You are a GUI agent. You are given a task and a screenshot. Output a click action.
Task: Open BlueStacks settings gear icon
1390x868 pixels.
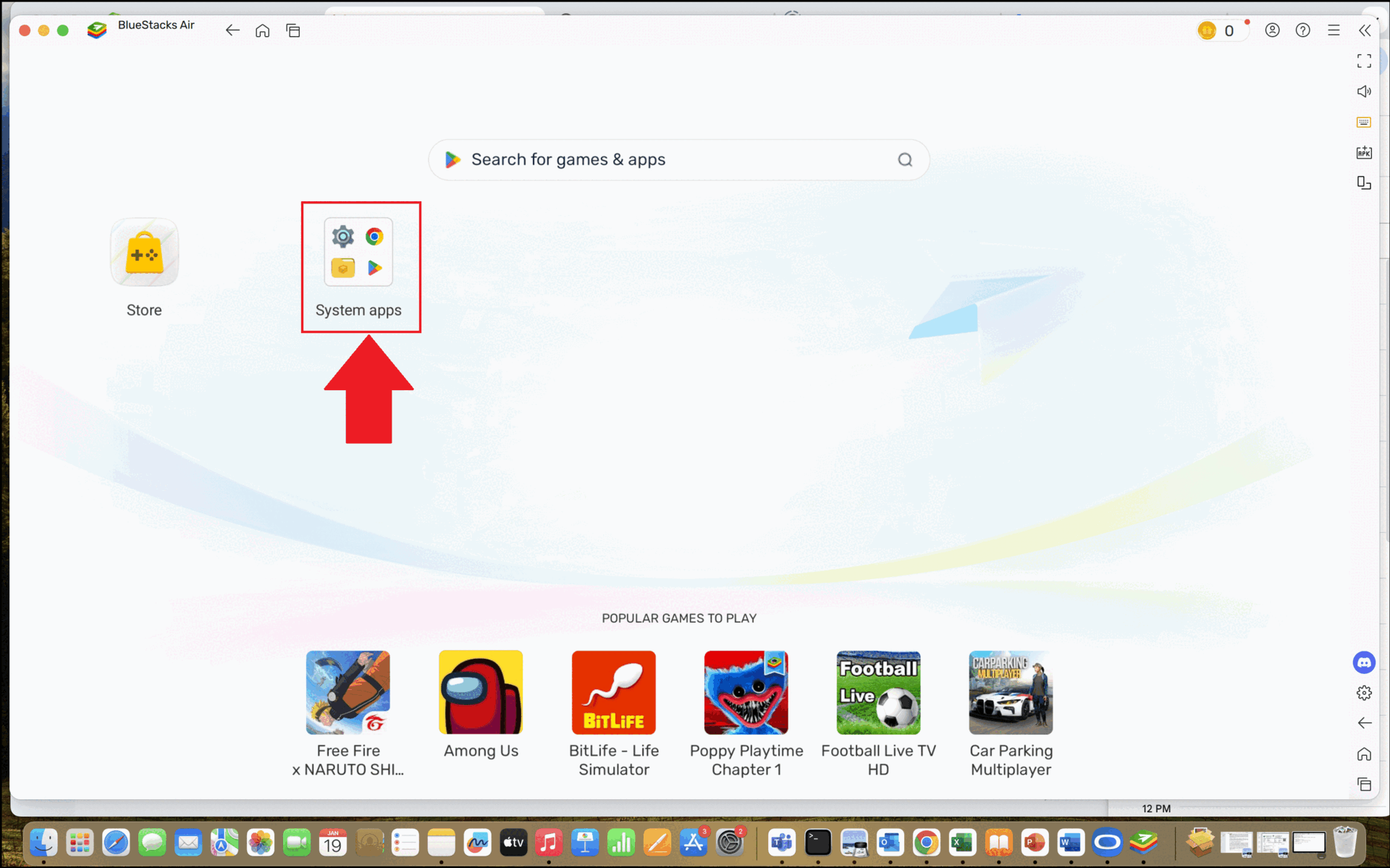point(1364,693)
